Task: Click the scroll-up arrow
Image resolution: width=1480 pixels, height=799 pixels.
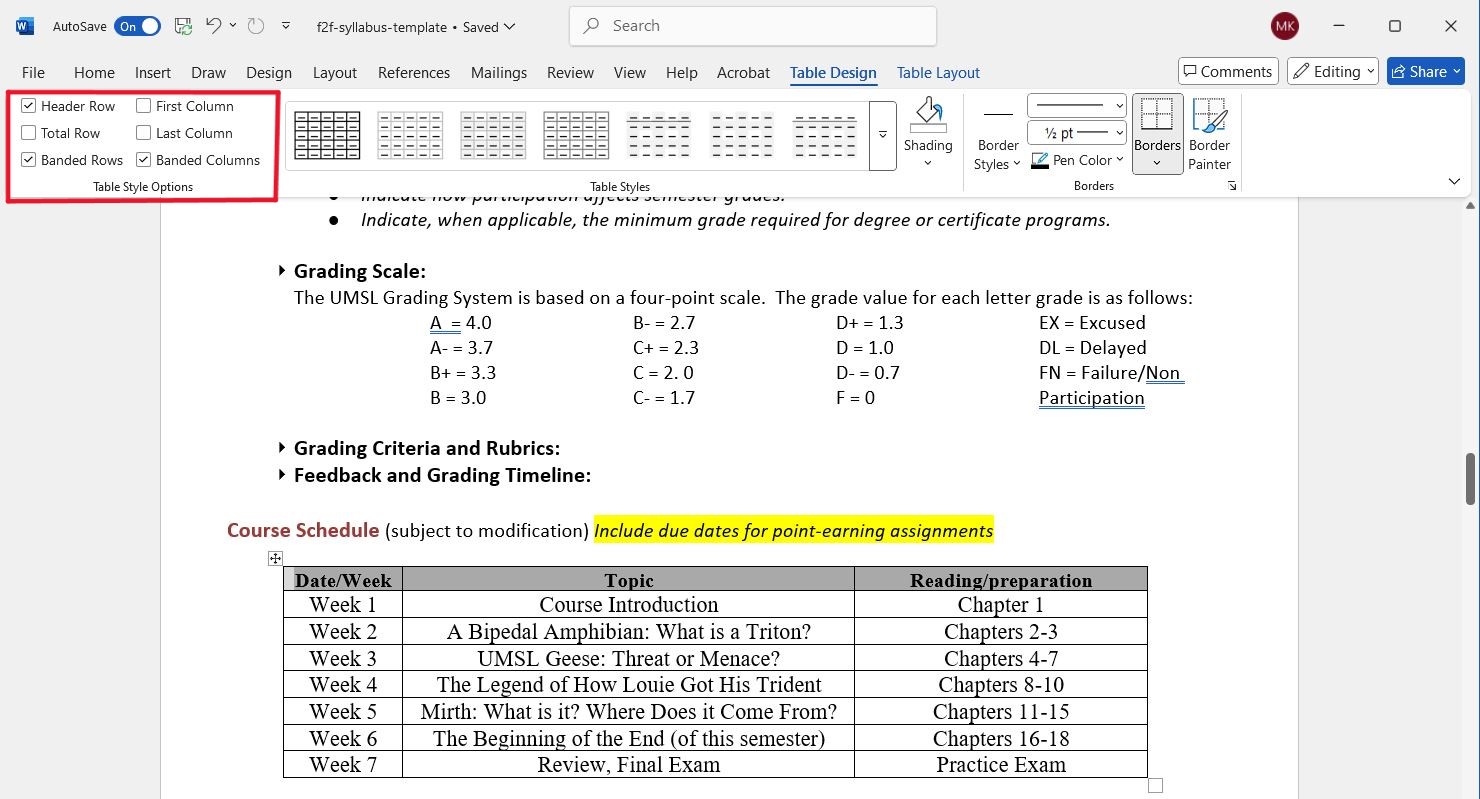Action: coord(1470,205)
